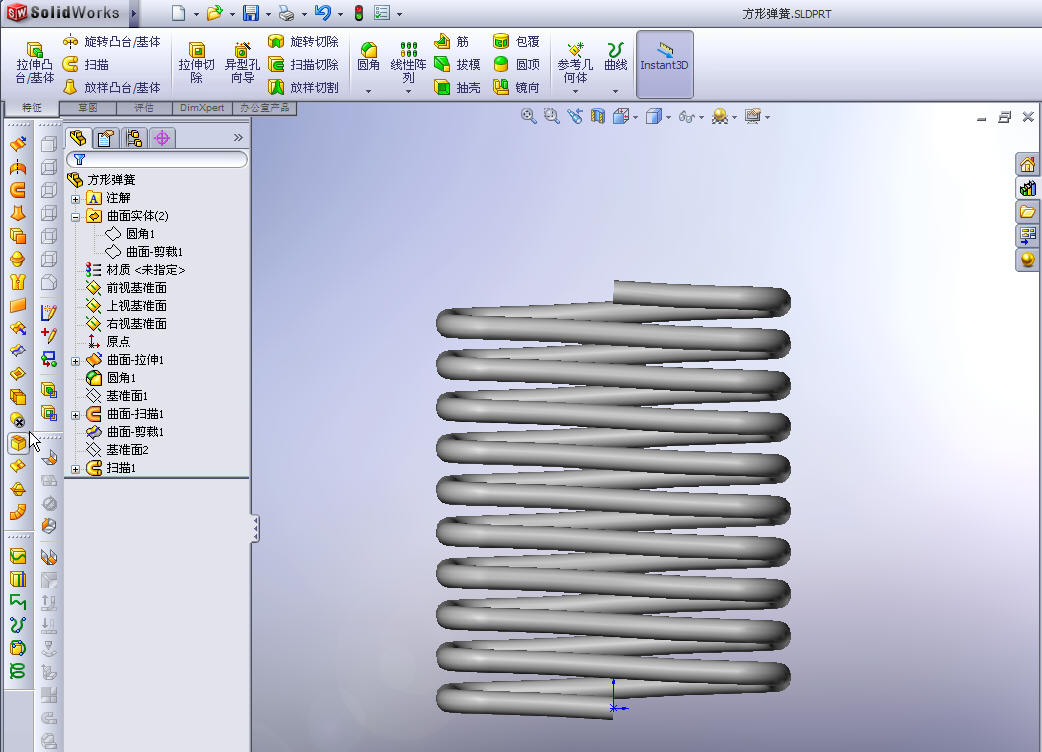Screen dimensions: 1042x752
Task: Select the 上视基准面 (Top Plane) tree item
Action: point(126,306)
